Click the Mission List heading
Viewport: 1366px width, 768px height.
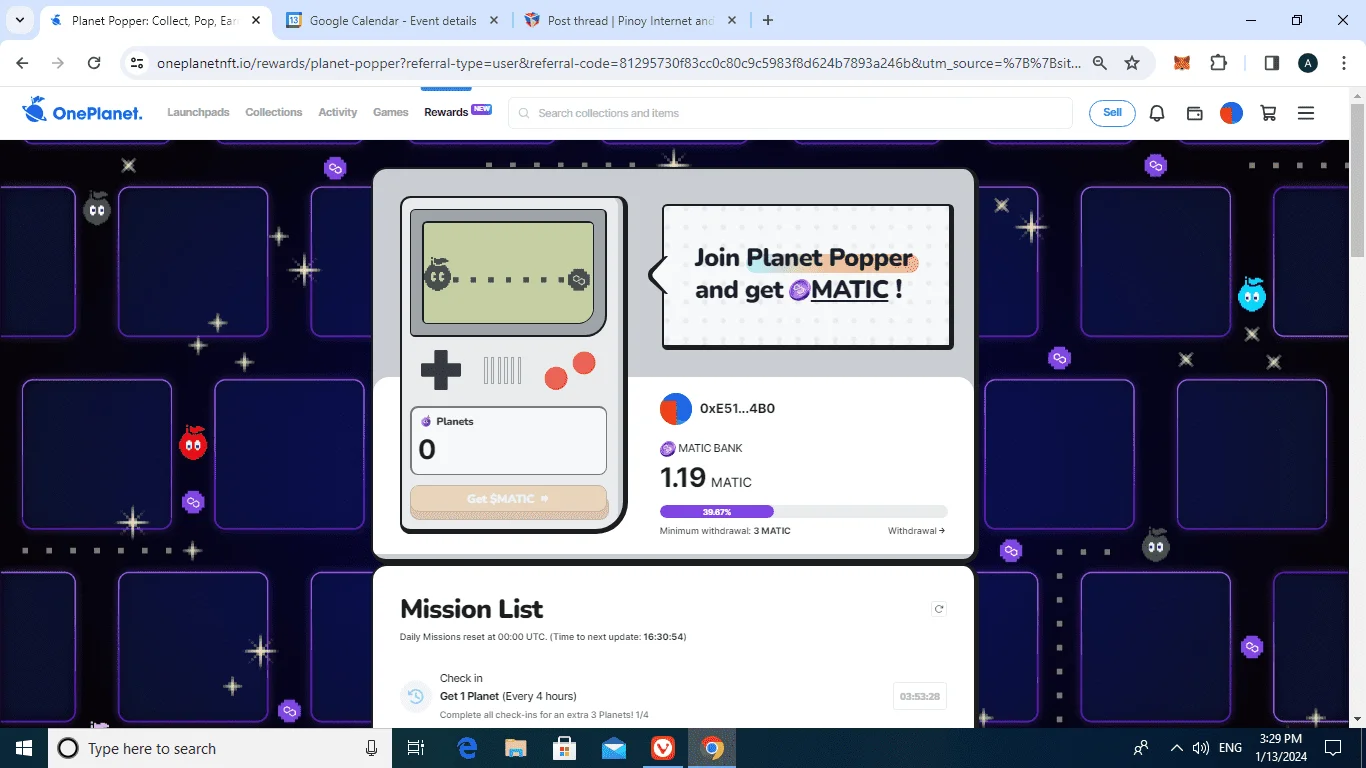coord(472,609)
